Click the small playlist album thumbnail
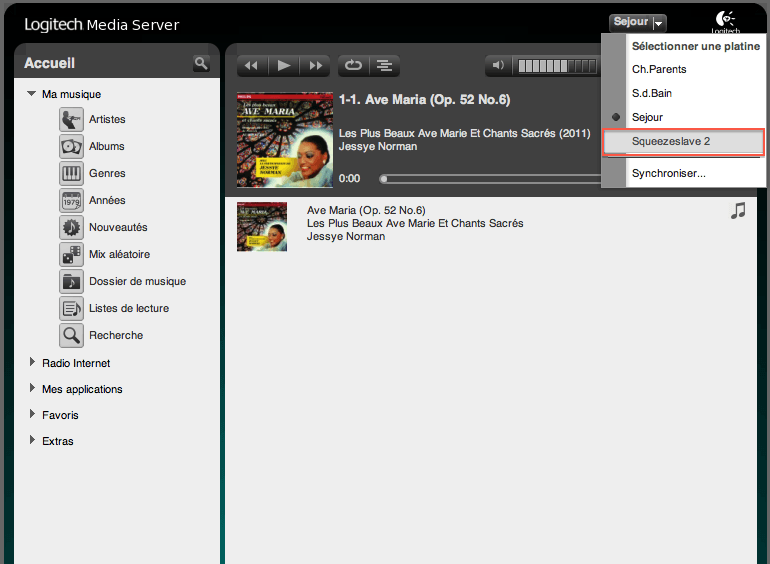770x564 pixels. click(x=262, y=227)
